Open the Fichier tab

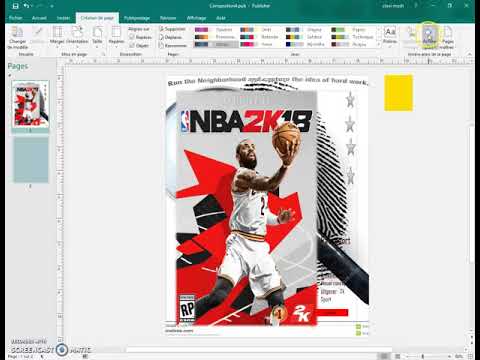coord(15,18)
